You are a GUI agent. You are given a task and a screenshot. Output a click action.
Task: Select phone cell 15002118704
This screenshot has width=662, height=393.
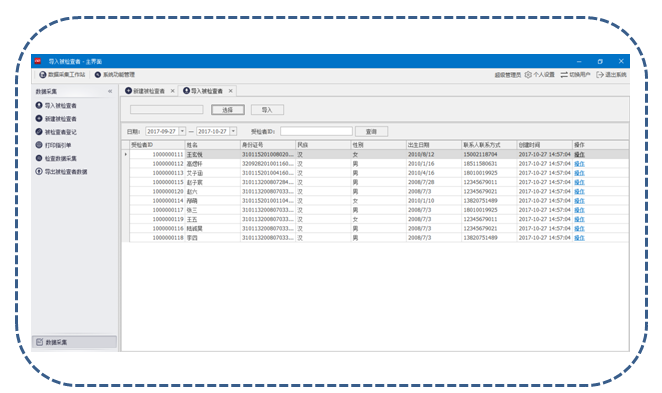point(489,154)
